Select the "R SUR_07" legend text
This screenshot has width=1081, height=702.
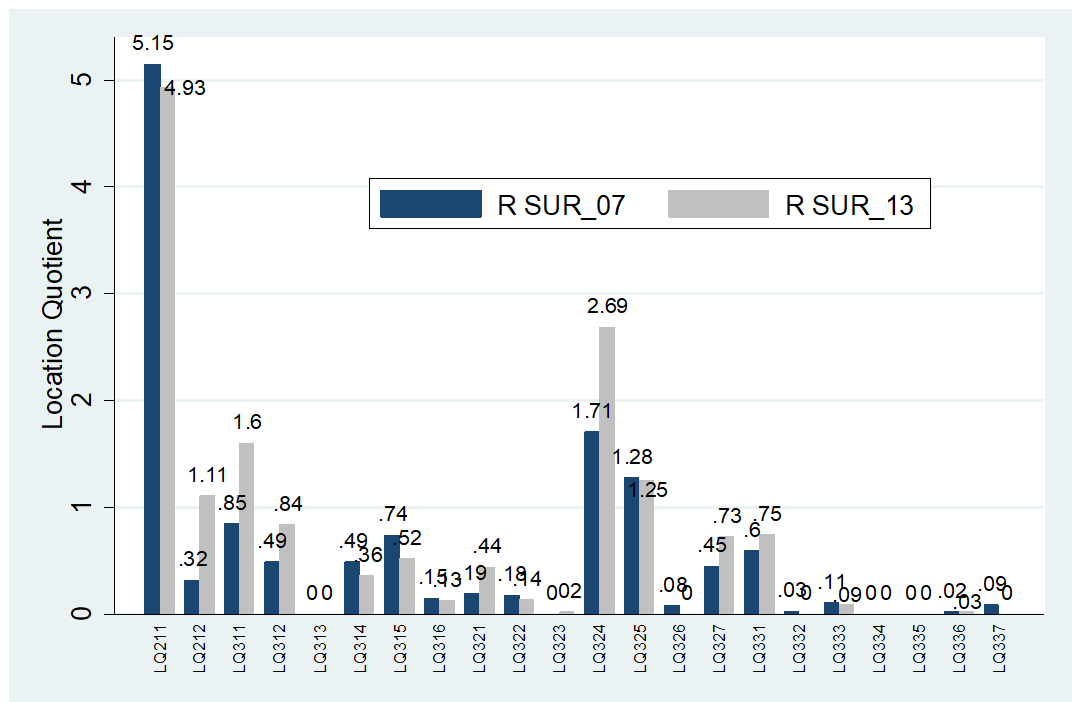tap(561, 206)
